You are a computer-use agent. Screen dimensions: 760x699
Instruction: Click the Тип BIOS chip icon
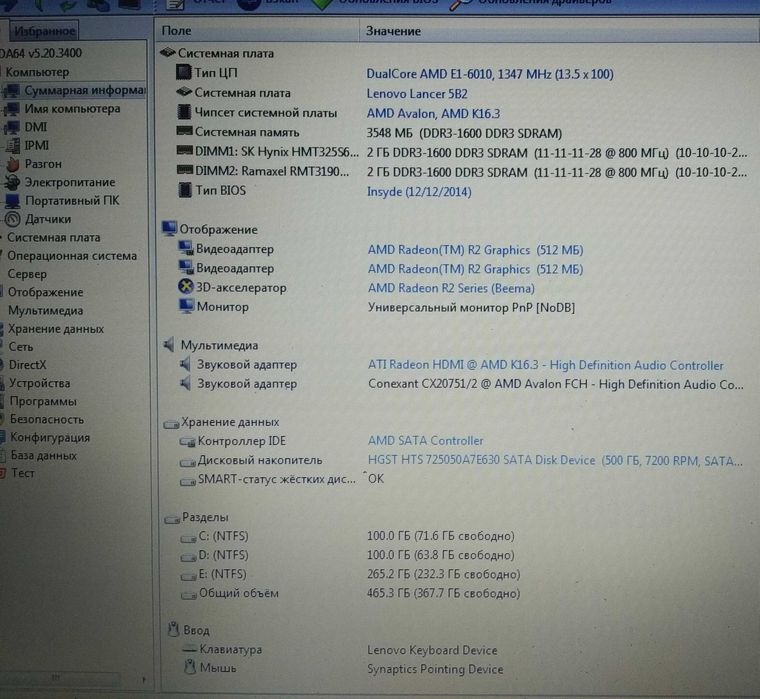click(185, 190)
